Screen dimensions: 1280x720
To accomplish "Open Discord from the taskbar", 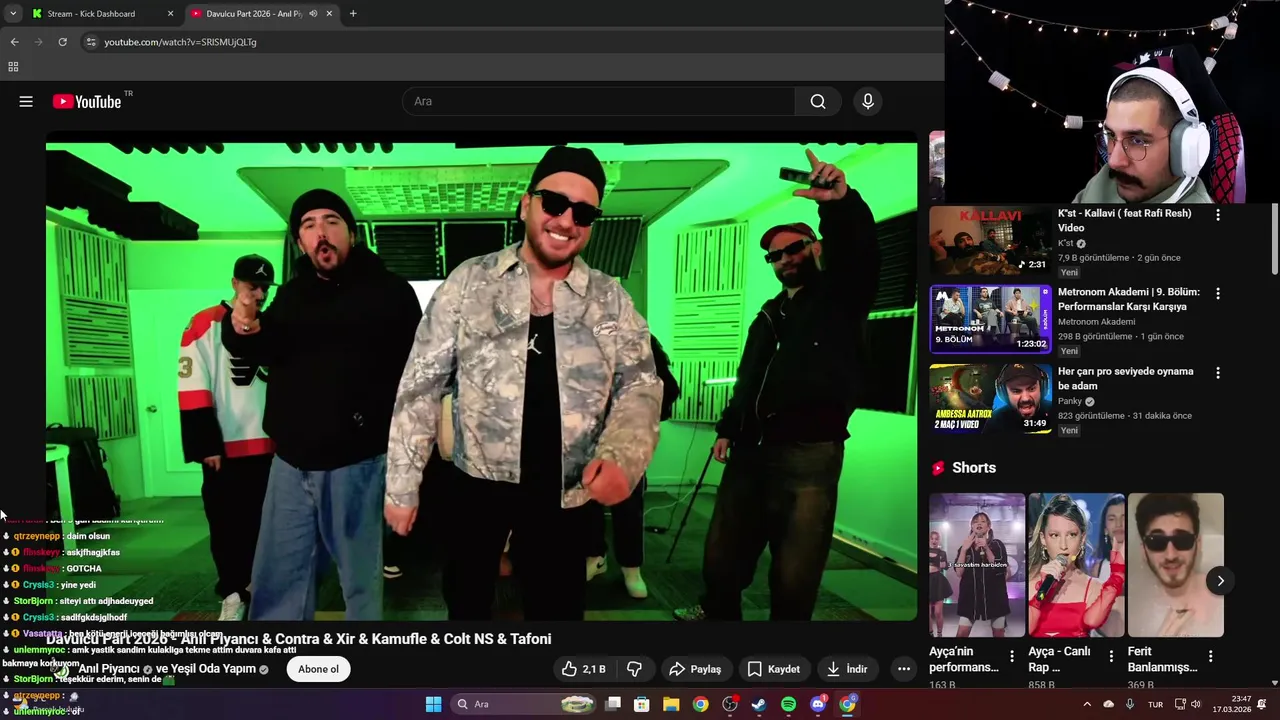I will [x=818, y=704].
